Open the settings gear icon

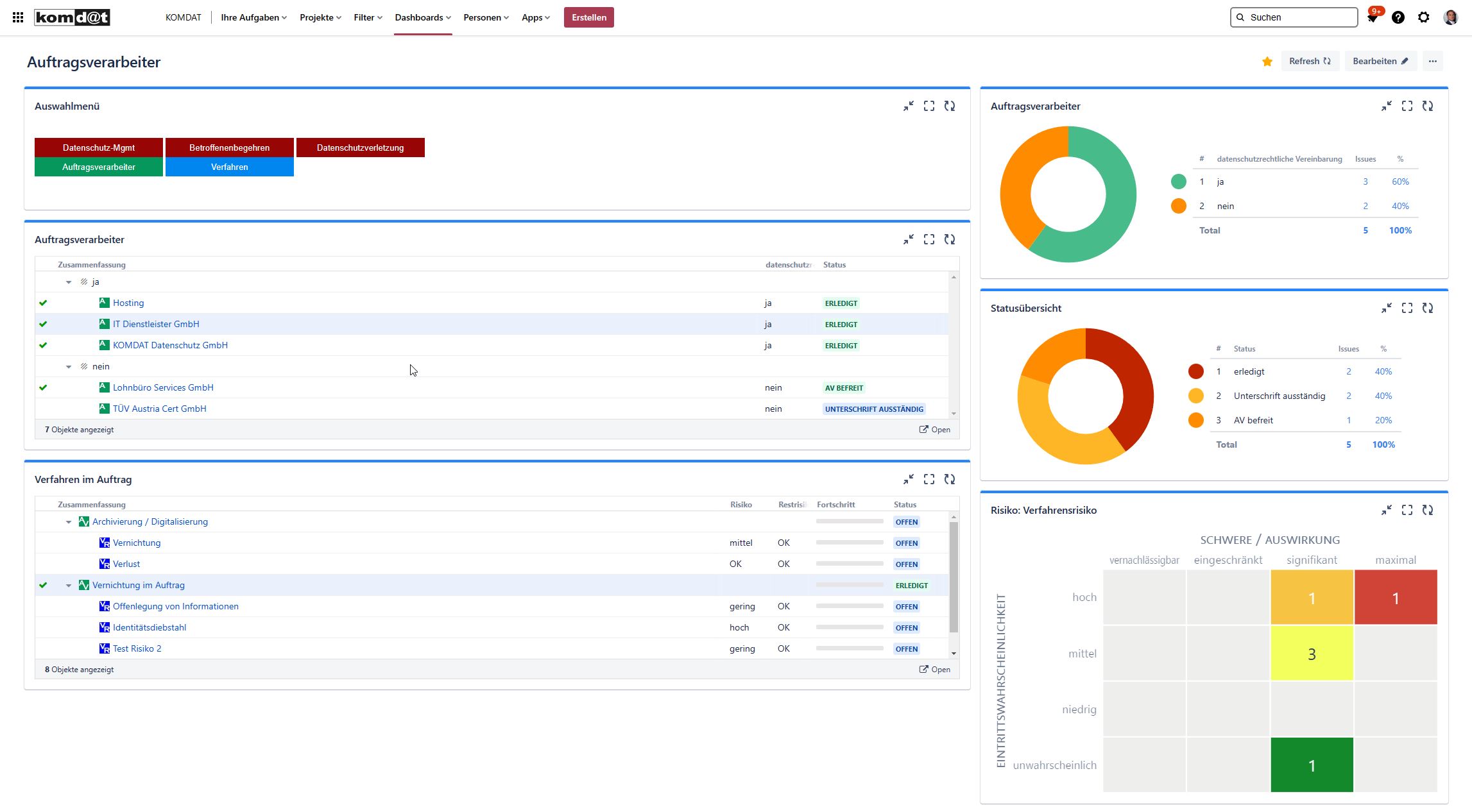[1423, 17]
